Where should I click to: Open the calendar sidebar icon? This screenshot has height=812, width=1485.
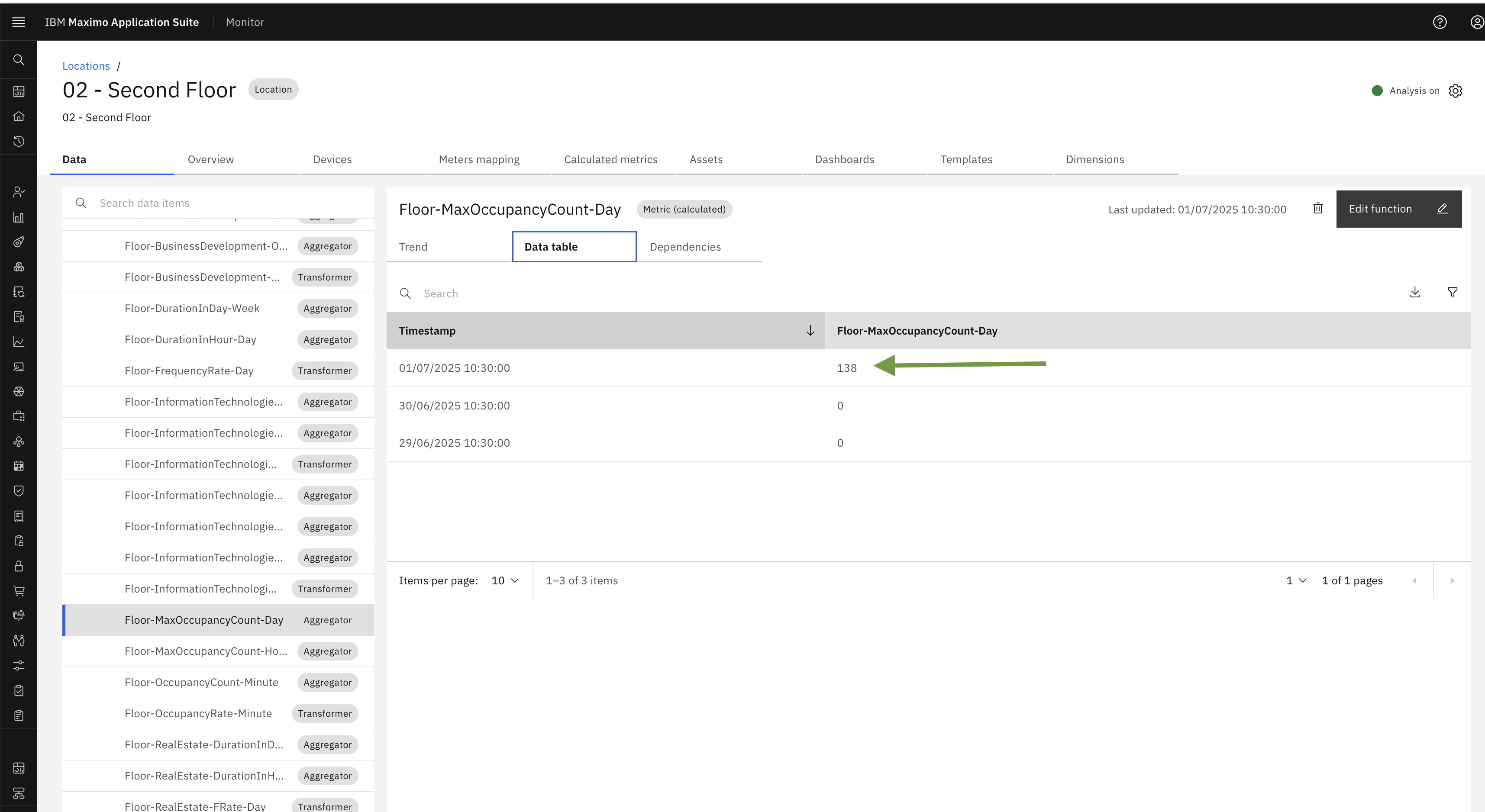coord(19,466)
